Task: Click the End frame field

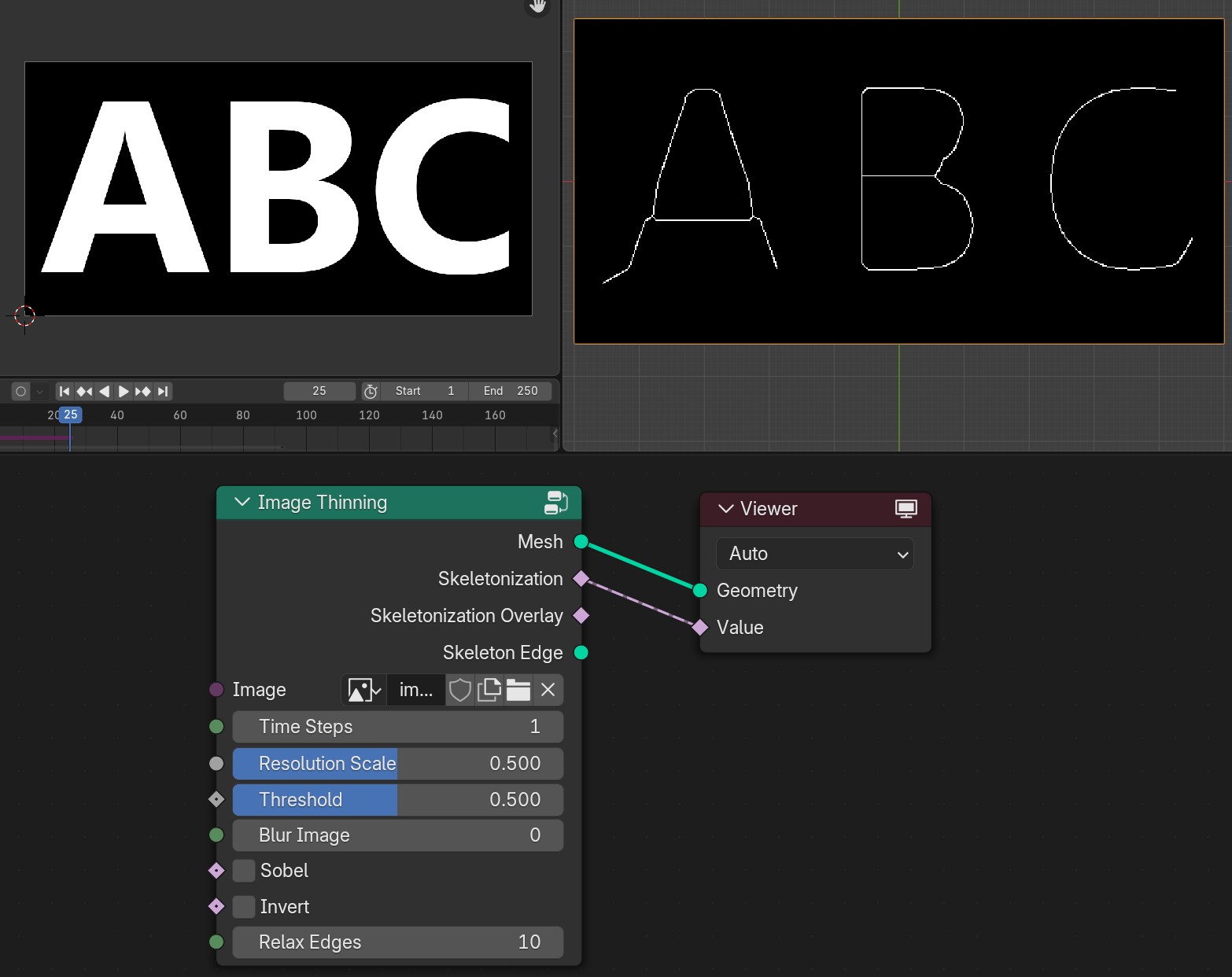Action: pos(511,391)
